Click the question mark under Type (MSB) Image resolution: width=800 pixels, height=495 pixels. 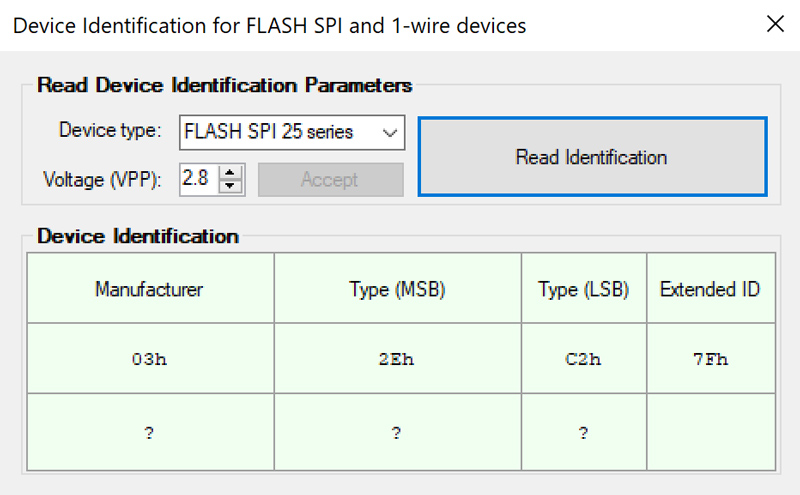tap(397, 432)
